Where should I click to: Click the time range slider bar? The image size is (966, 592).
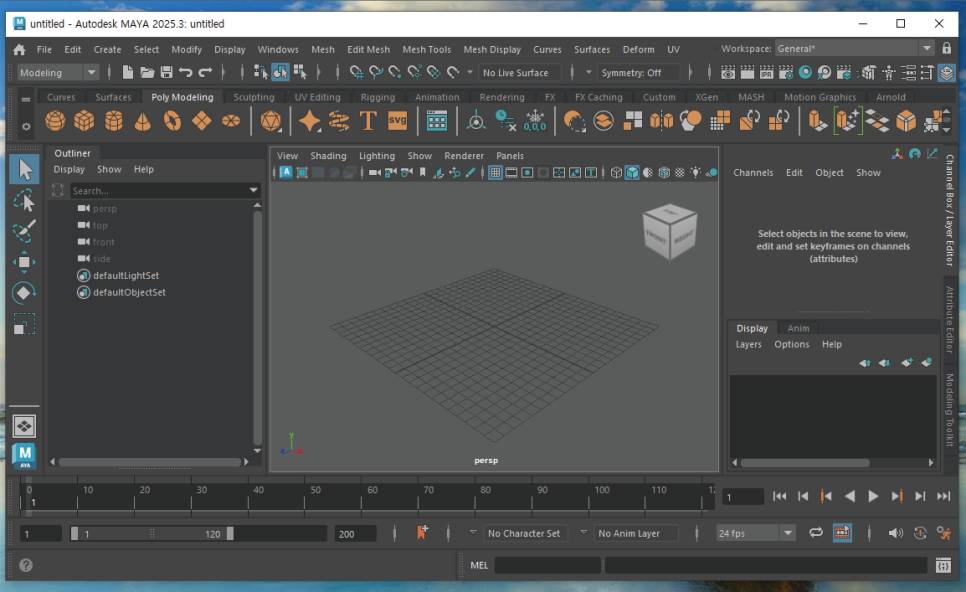(x=152, y=533)
